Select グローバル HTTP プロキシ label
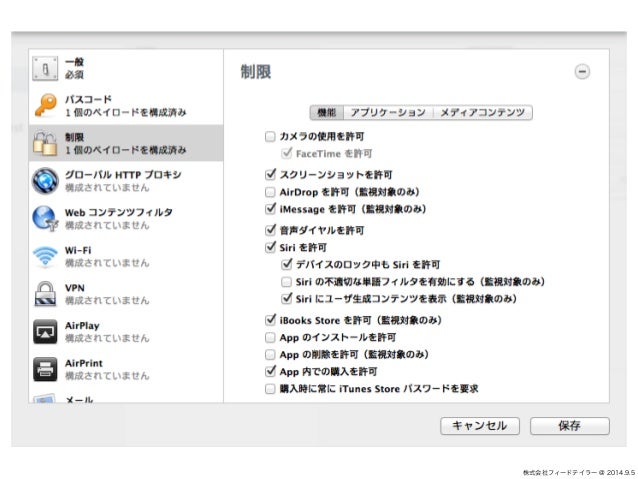 (123, 175)
